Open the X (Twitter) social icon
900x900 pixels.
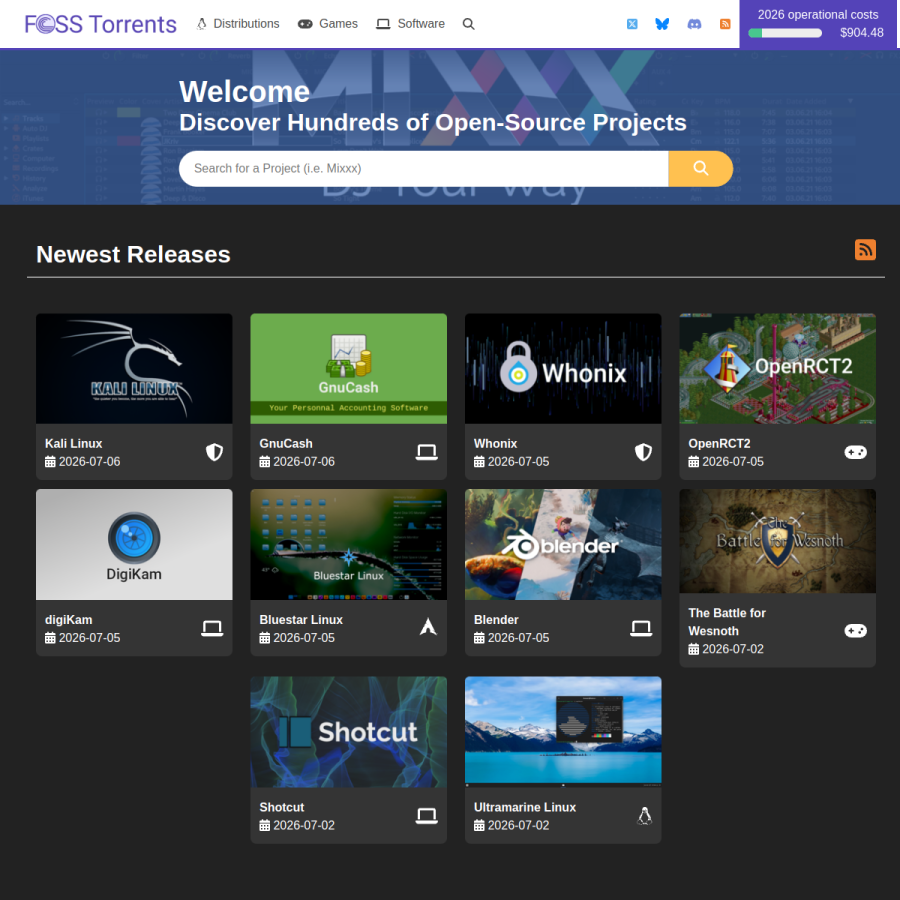632,24
